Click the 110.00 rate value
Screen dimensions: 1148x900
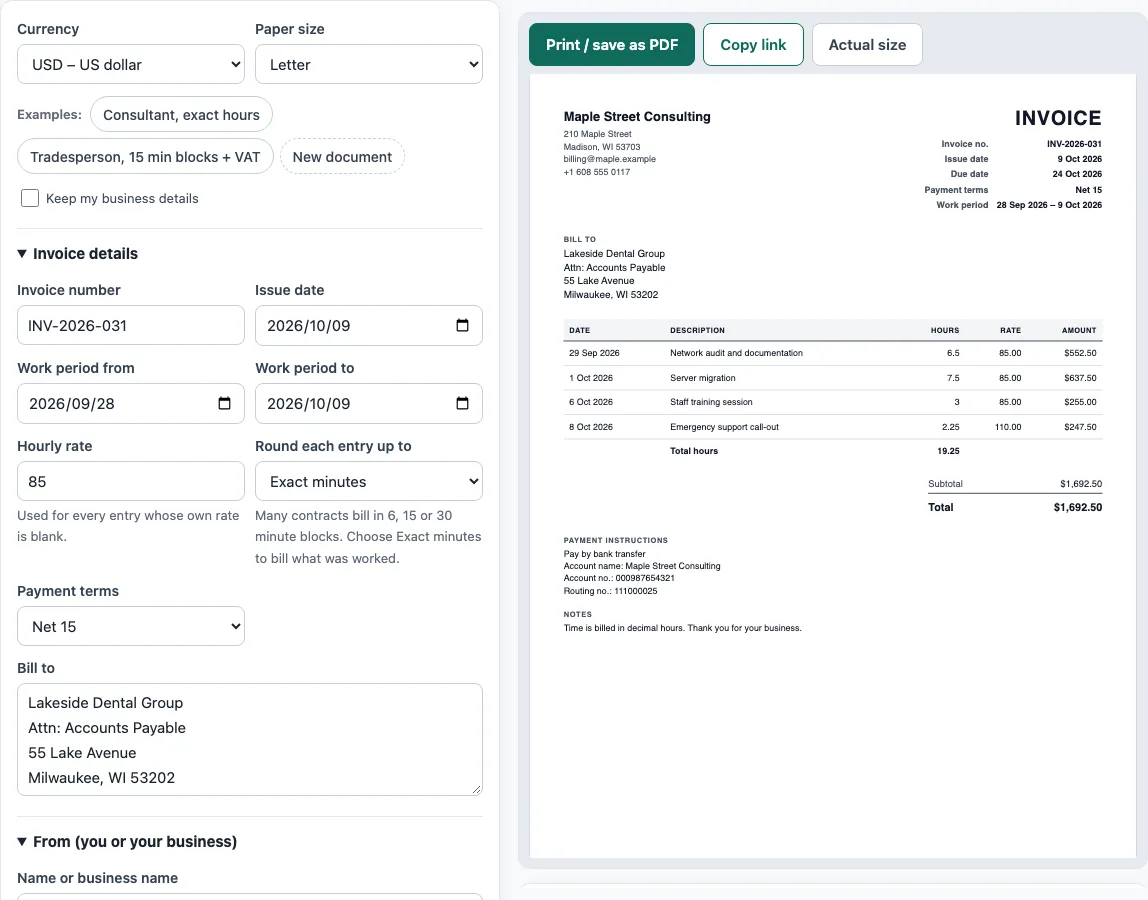pos(1008,427)
